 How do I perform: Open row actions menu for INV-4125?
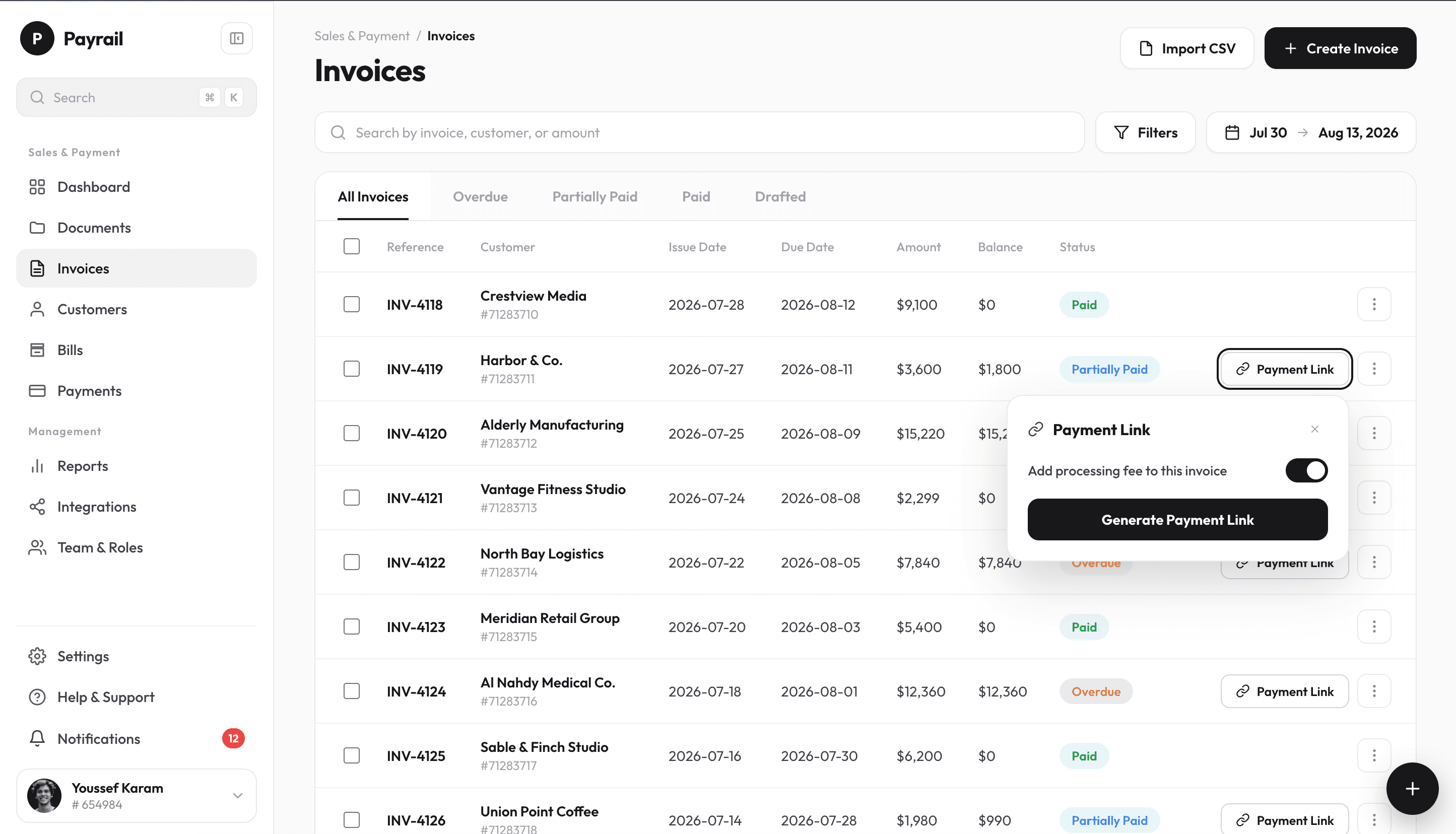[1373, 755]
